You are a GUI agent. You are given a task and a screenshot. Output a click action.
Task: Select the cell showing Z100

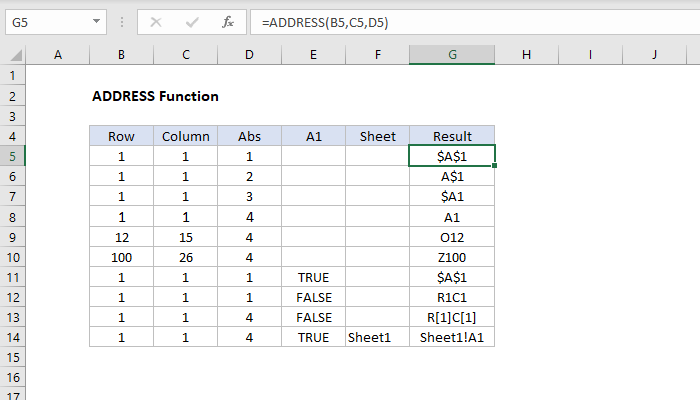pos(452,257)
